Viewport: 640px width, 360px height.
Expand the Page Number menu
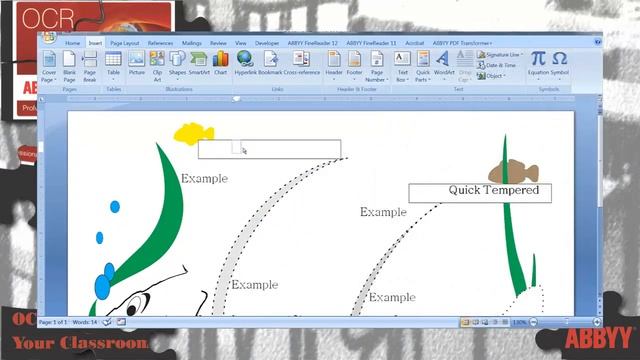click(x=376, y=67)
